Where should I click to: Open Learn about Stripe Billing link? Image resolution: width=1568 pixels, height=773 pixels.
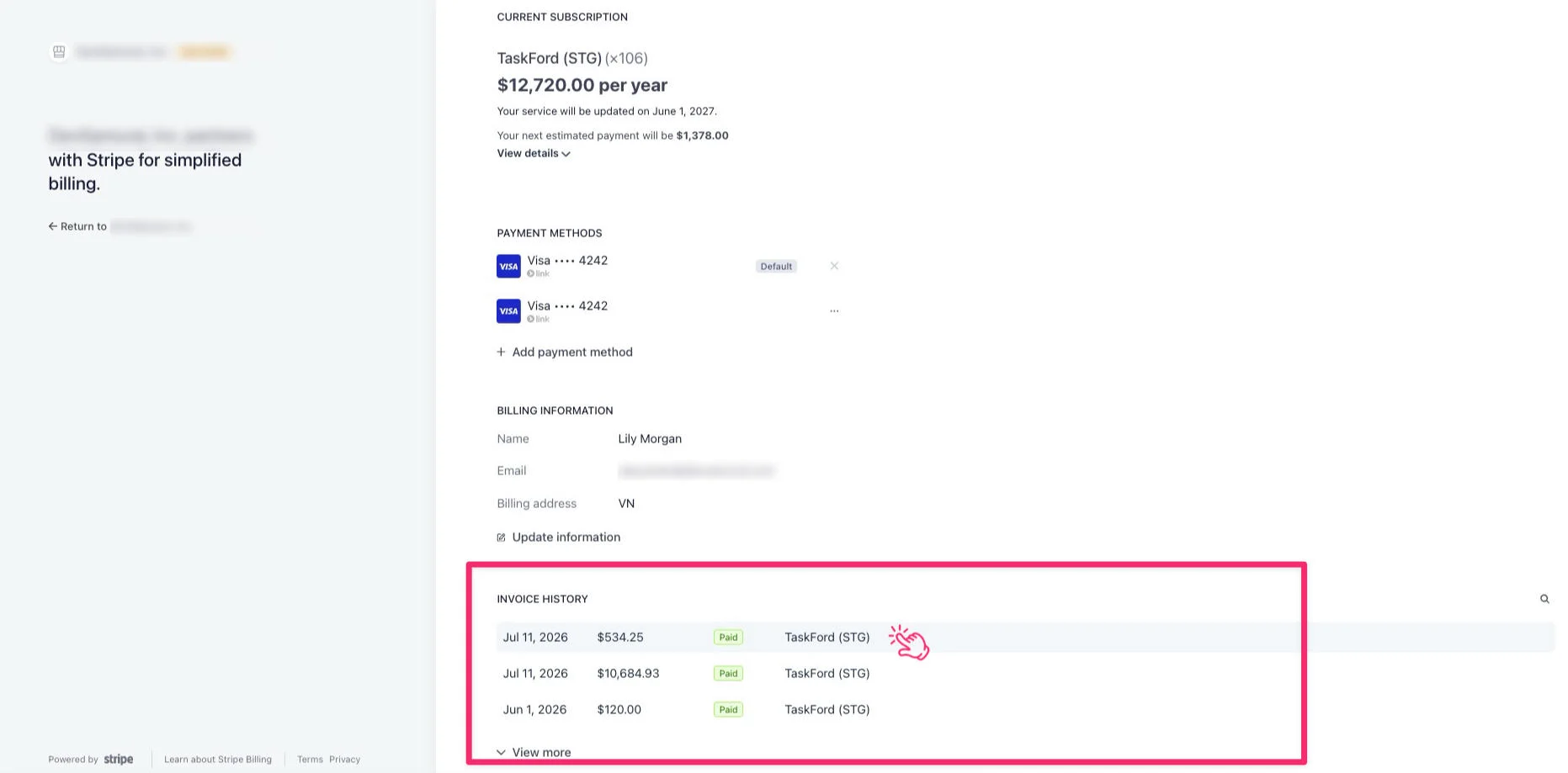[x=218, y=760]
